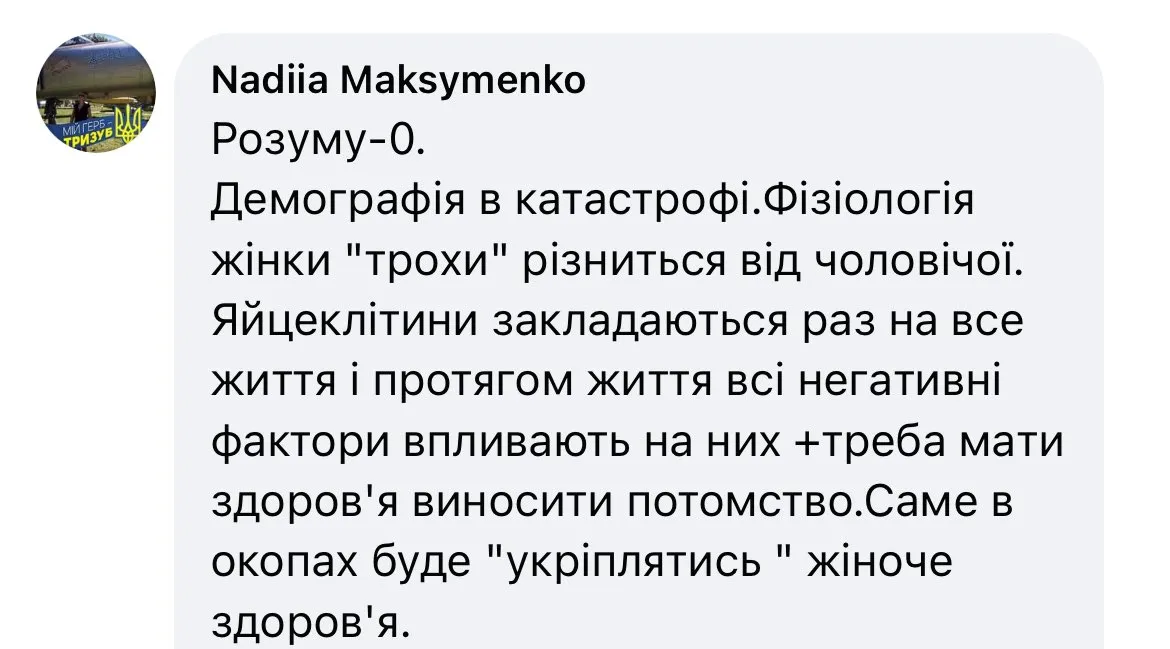Image resolution: width=1170 pixels, height=649 pixels.
Task: Click the word 'фактори' in the comment
Action: pyautogui.click(x=300, y=442)
